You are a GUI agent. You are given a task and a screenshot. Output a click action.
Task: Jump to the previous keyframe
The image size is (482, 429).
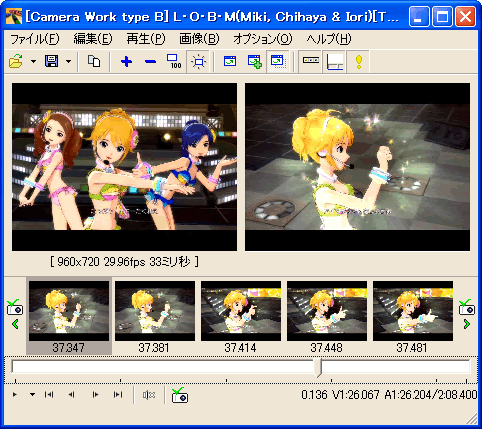click(49, 395)
